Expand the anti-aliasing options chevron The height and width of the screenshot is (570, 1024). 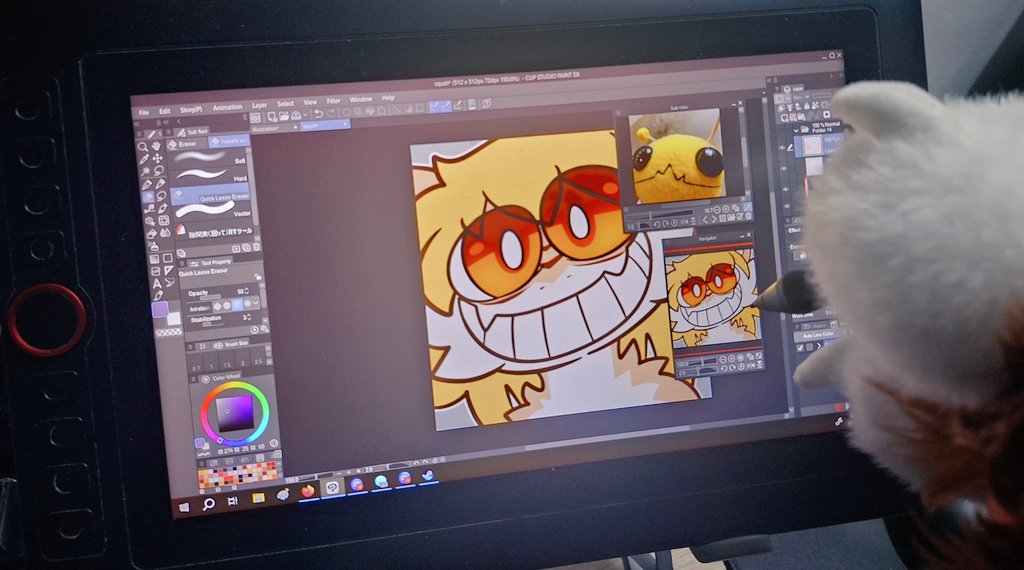click(256, 303)
